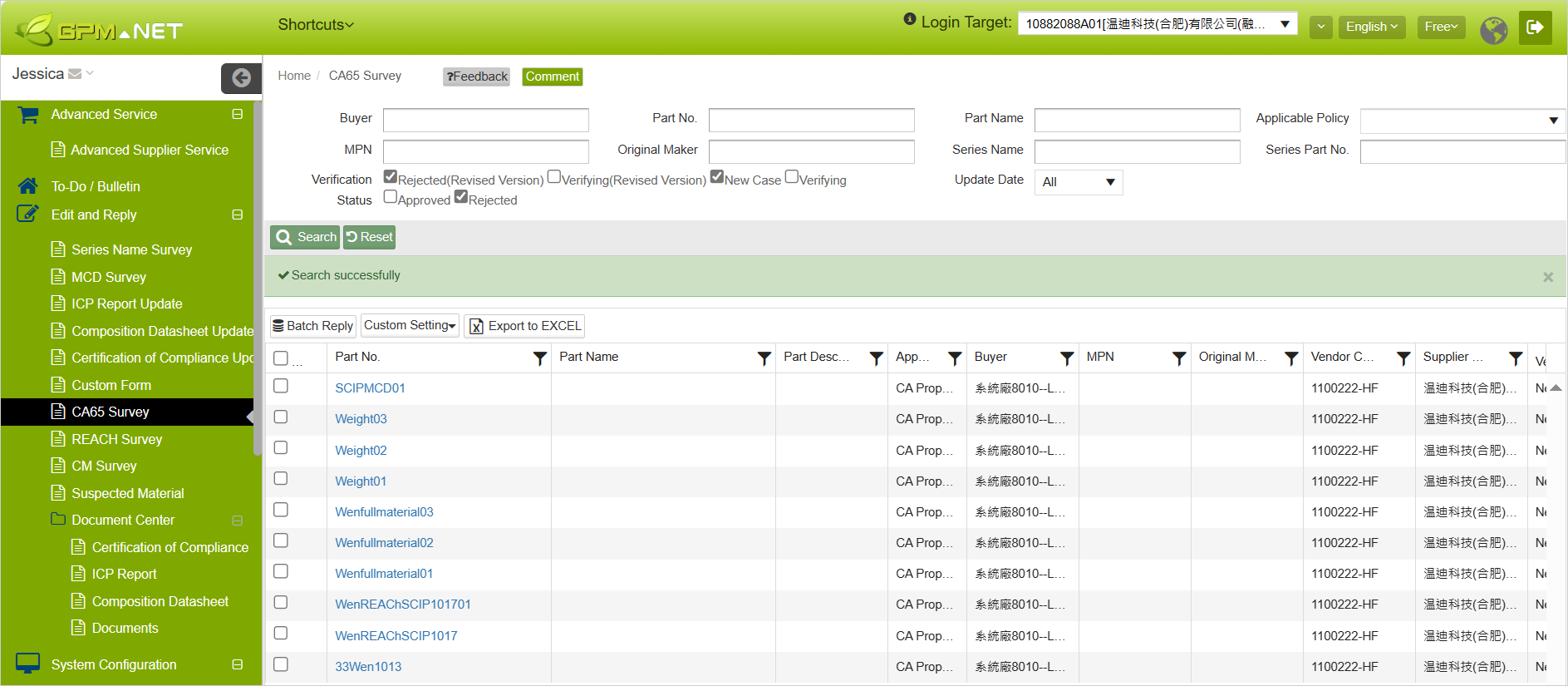Open the Part Name column filter
1568x686 pixels.
point(764,358)
